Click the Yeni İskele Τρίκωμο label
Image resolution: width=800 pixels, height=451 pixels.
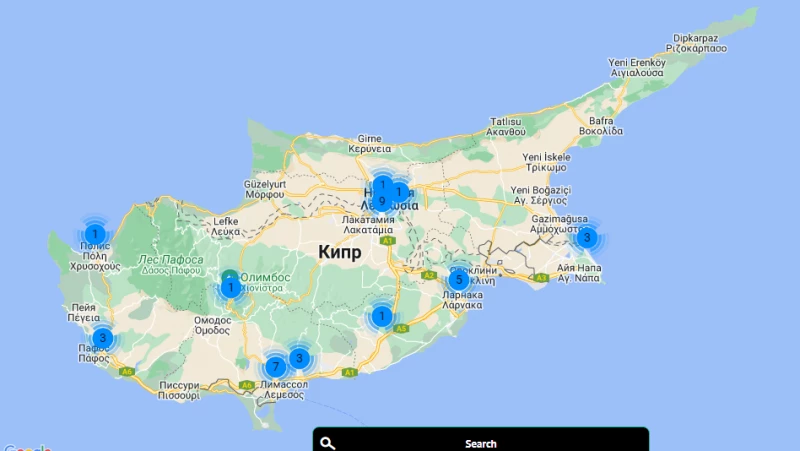(x=546, y=162)
